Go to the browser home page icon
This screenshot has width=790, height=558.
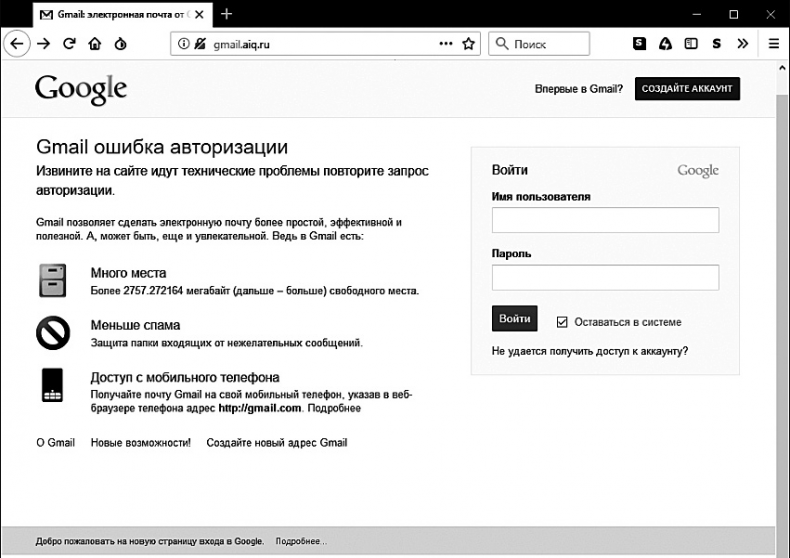[x=95, y=44]
